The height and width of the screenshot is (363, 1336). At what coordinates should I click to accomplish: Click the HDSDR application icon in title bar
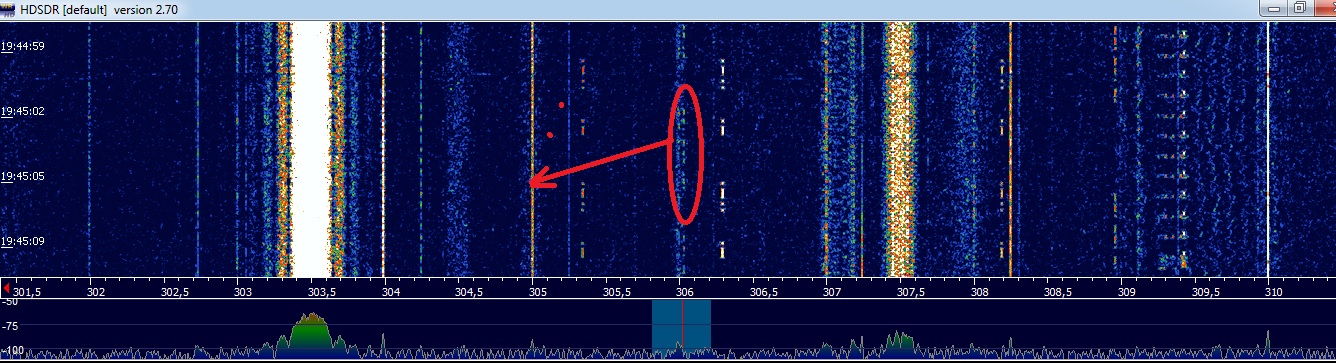click(x=10, y=8)
